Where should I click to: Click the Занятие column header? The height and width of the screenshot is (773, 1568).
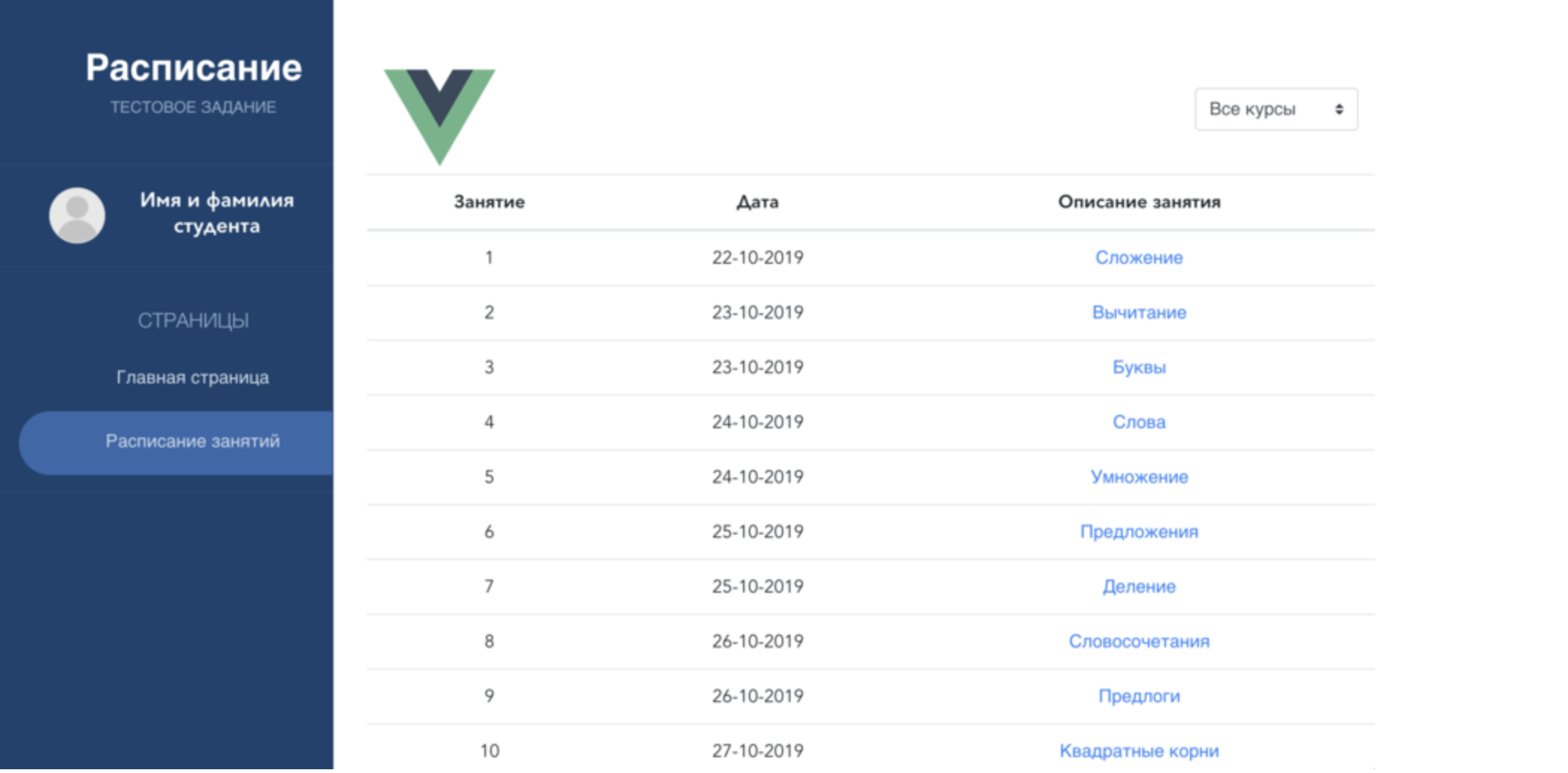(x=489, y=201)
